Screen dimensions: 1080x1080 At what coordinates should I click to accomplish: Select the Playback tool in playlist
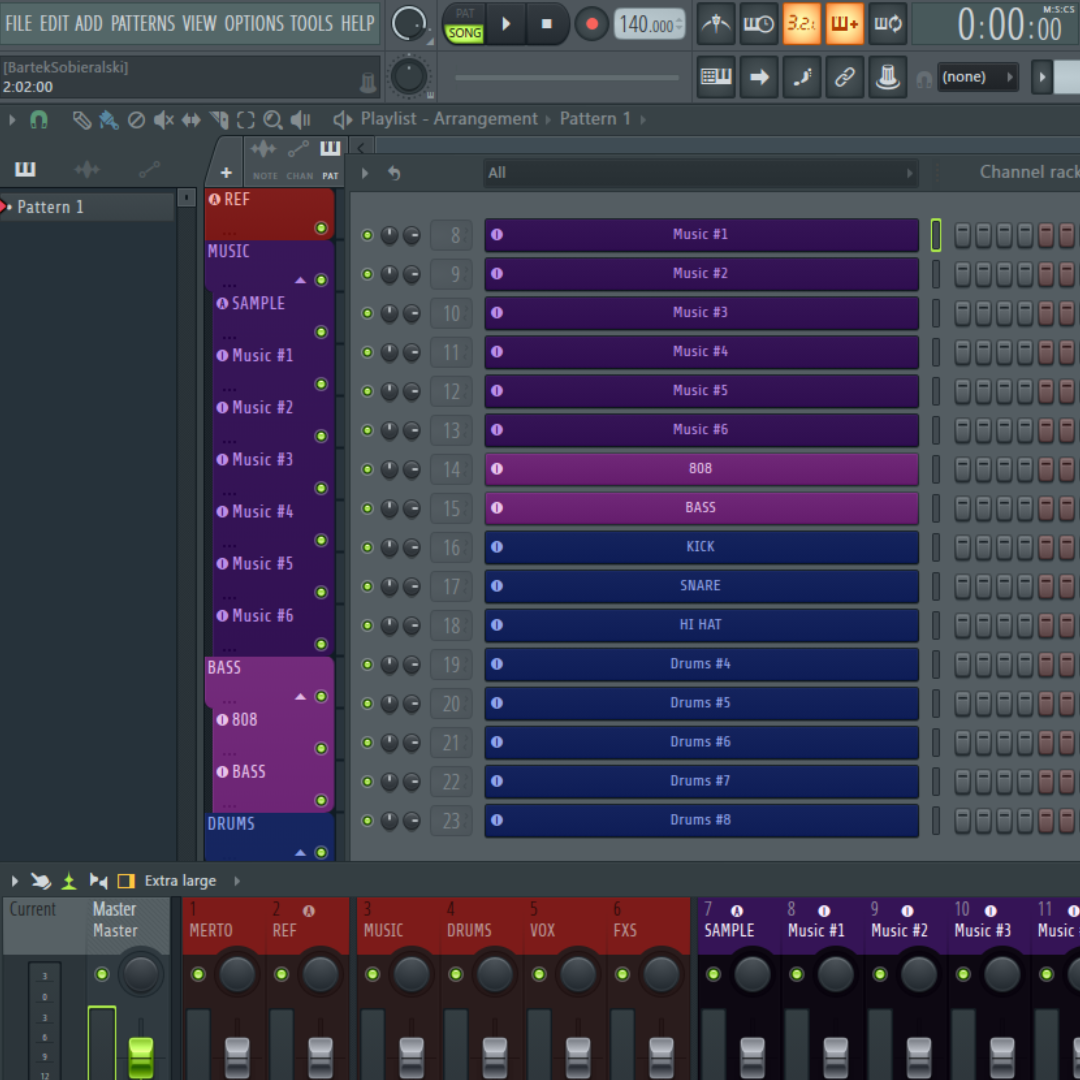(x=300, y=120)
